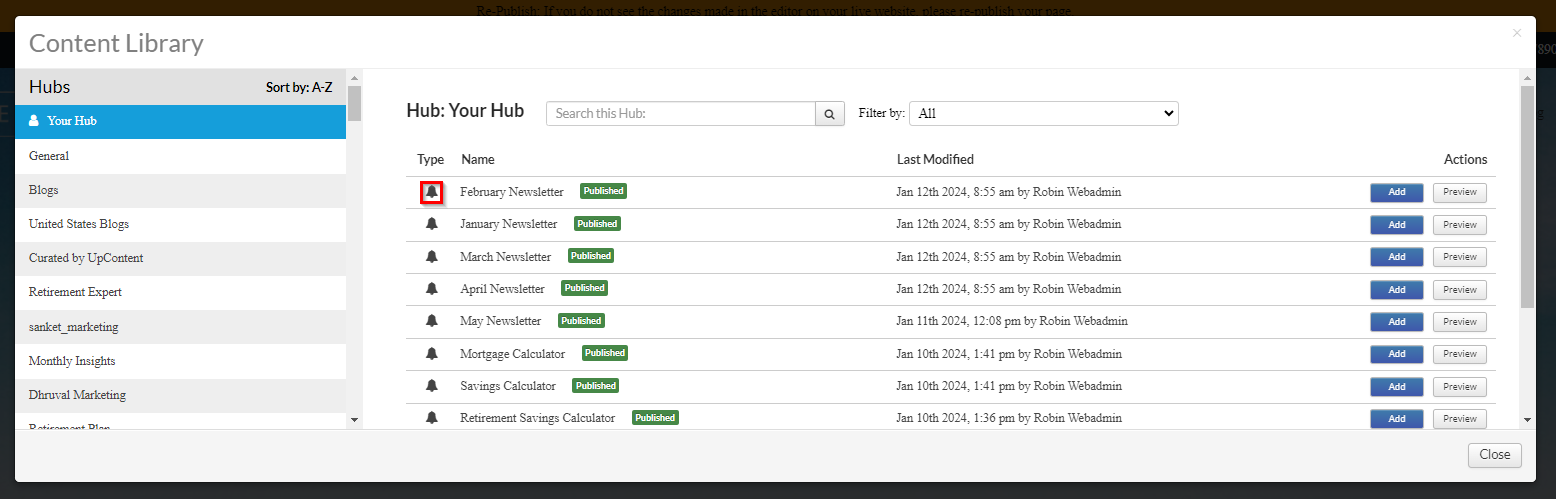Open the Retirement Expert hub
The width and height of the screenshot is (1556, 499).
point(180,292)
